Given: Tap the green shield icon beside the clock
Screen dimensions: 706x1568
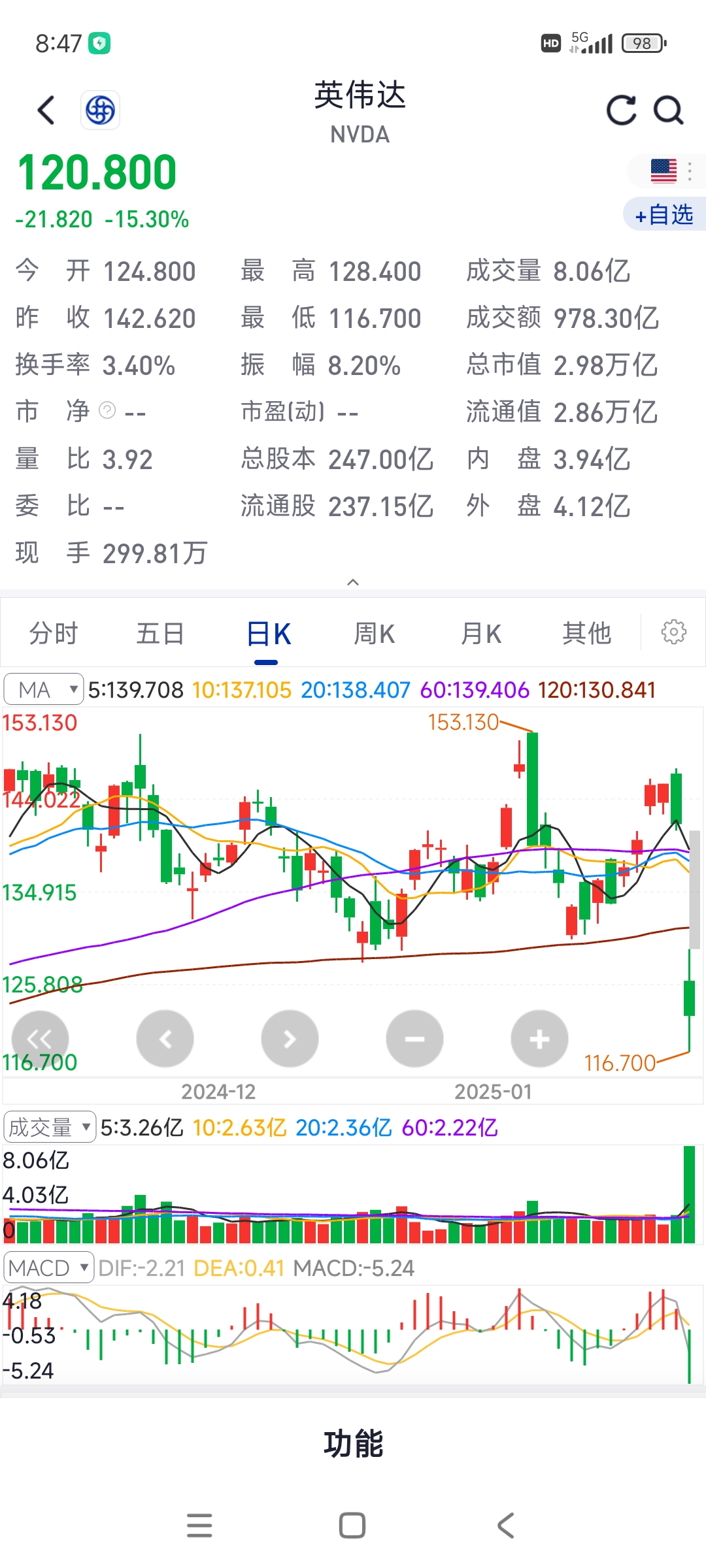Looking at the screenshot, I should [99, 43].
